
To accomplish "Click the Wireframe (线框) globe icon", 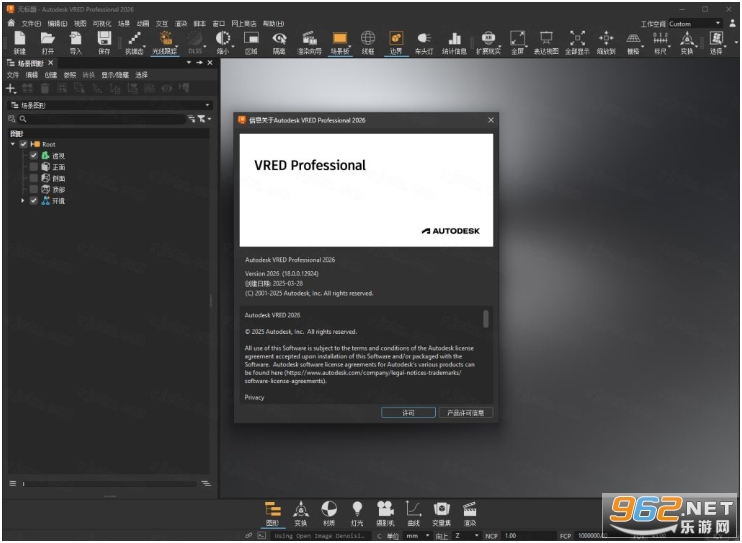I will coord(368,39).
